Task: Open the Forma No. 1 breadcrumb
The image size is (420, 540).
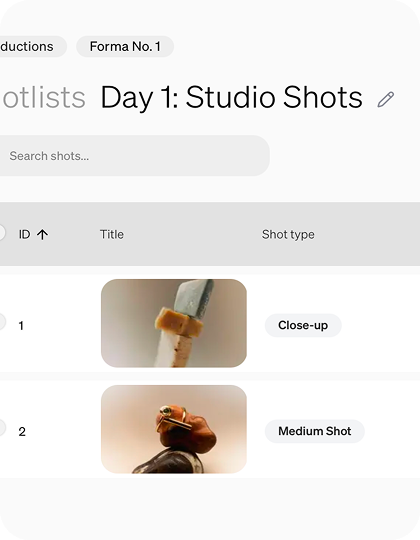Action: tap(125, 46)
